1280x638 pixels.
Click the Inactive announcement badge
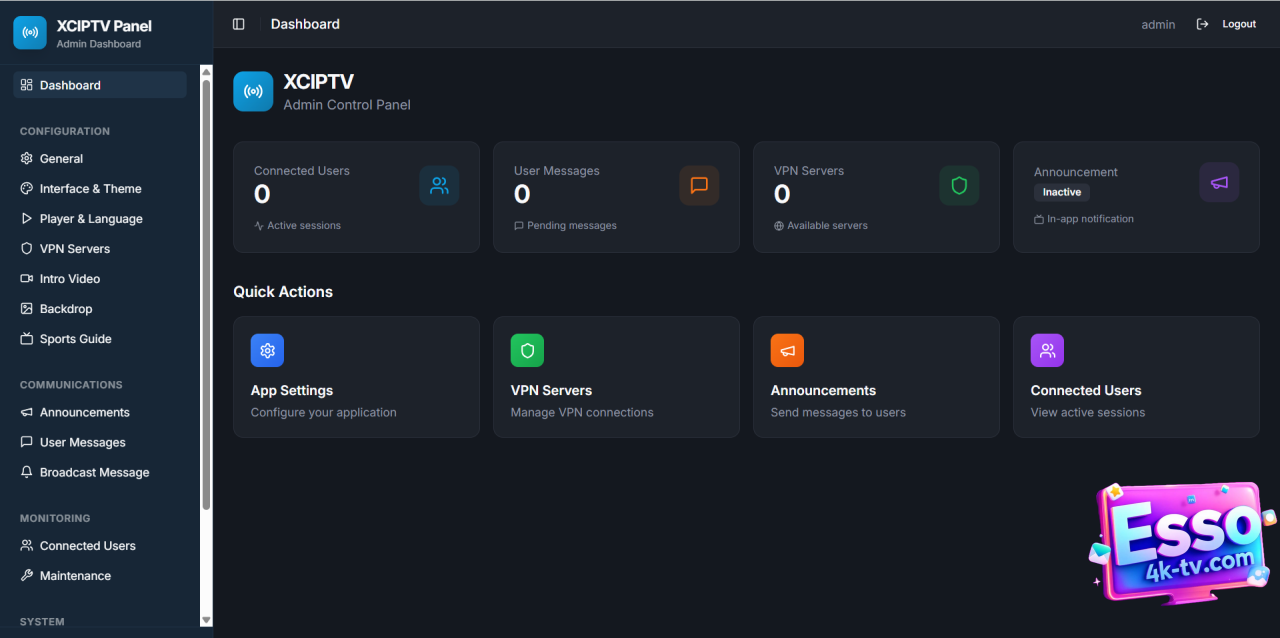tap(1062, 192)
